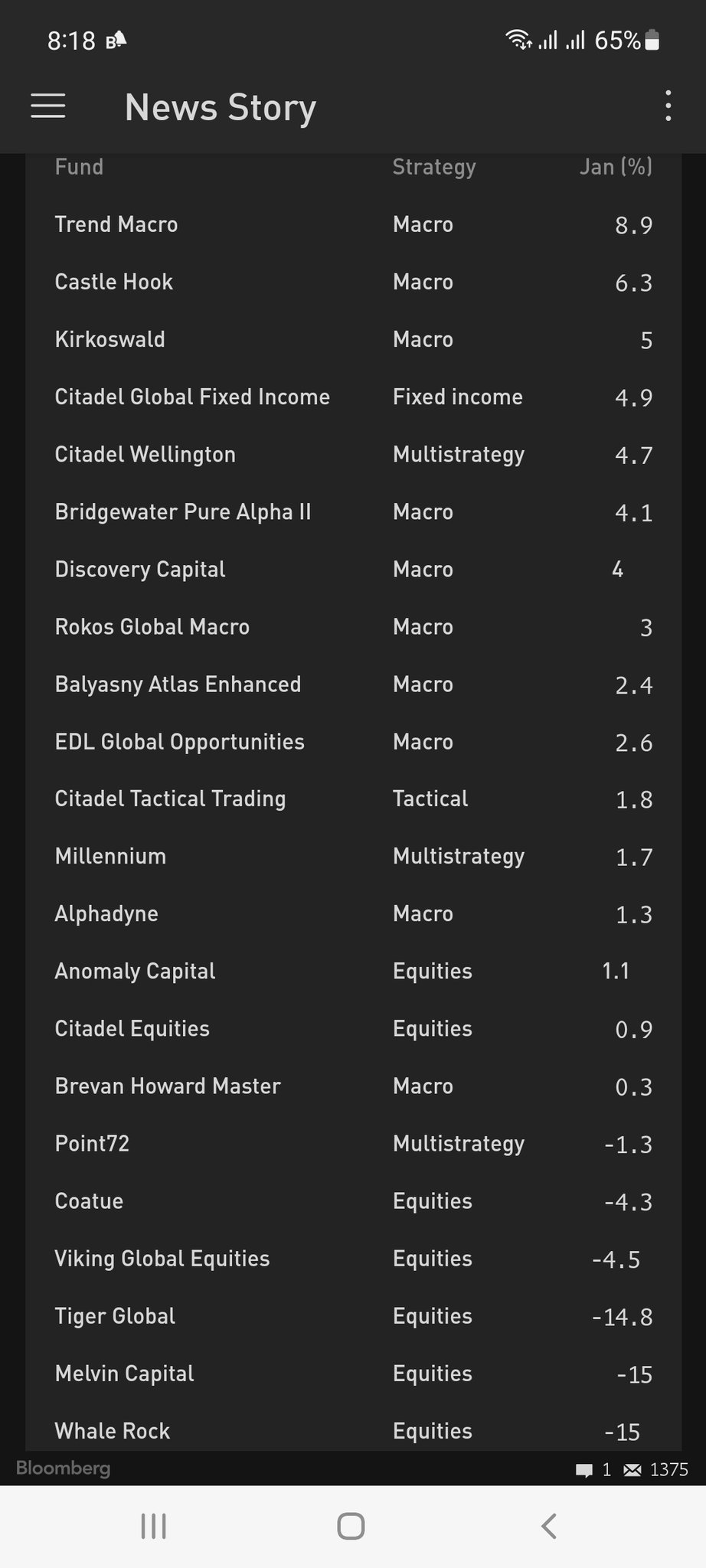Screen dimensions: 706x1568
Task: Select the Fund column header
Action: tap(79, 167)
